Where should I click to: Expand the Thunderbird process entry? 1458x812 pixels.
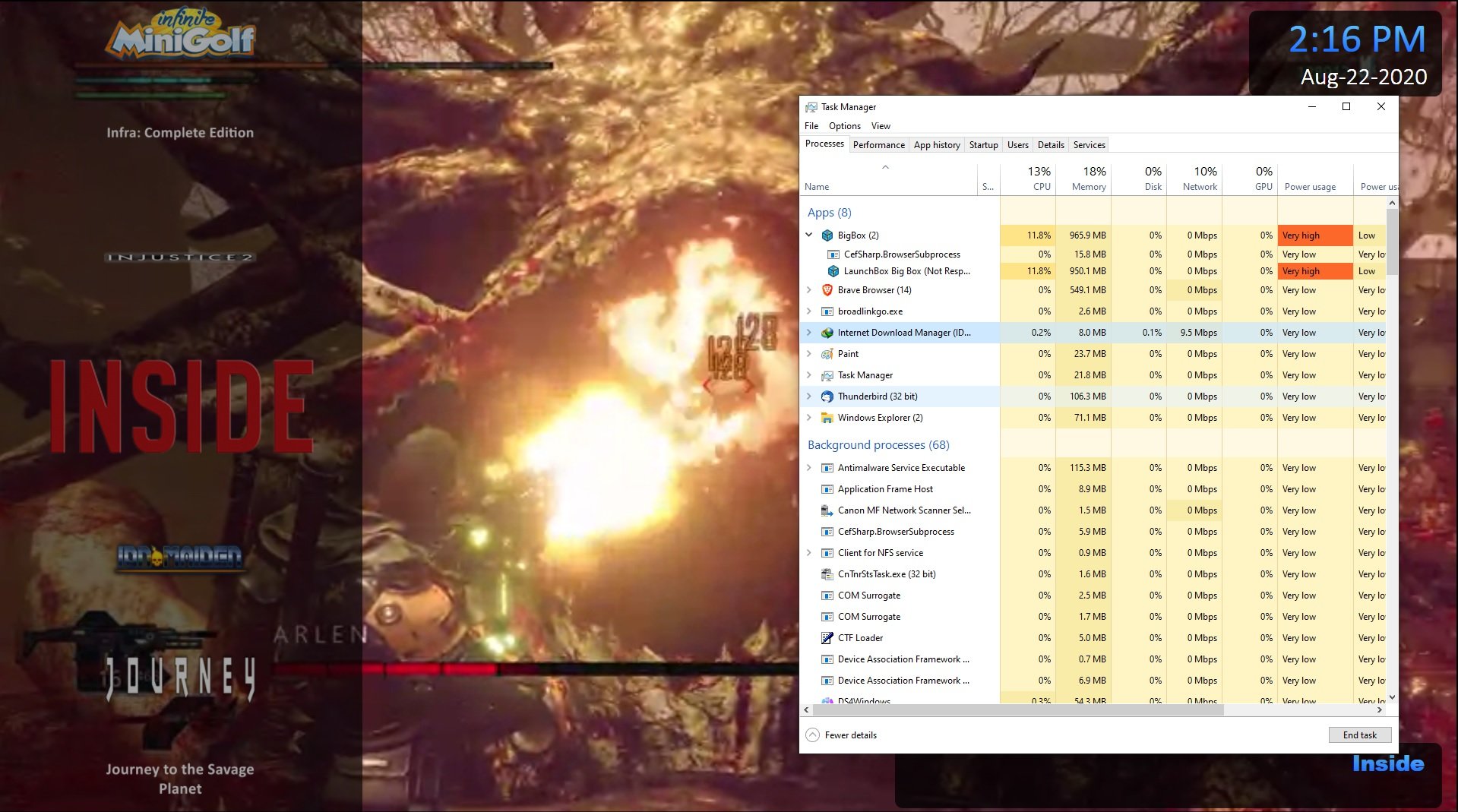point(809,397)
